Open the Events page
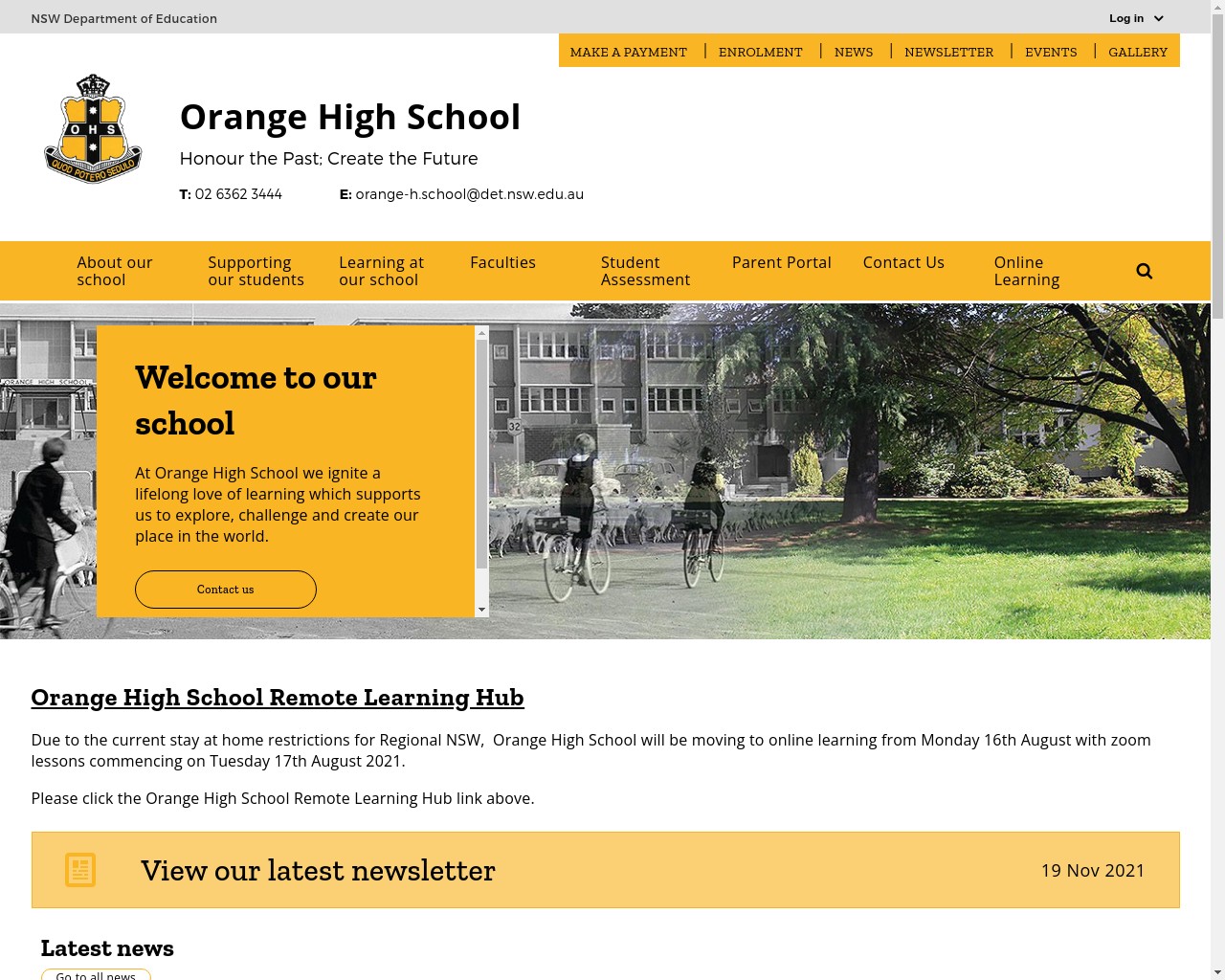This screenshot has width=1225, height=980. (x=1051, y=52)
